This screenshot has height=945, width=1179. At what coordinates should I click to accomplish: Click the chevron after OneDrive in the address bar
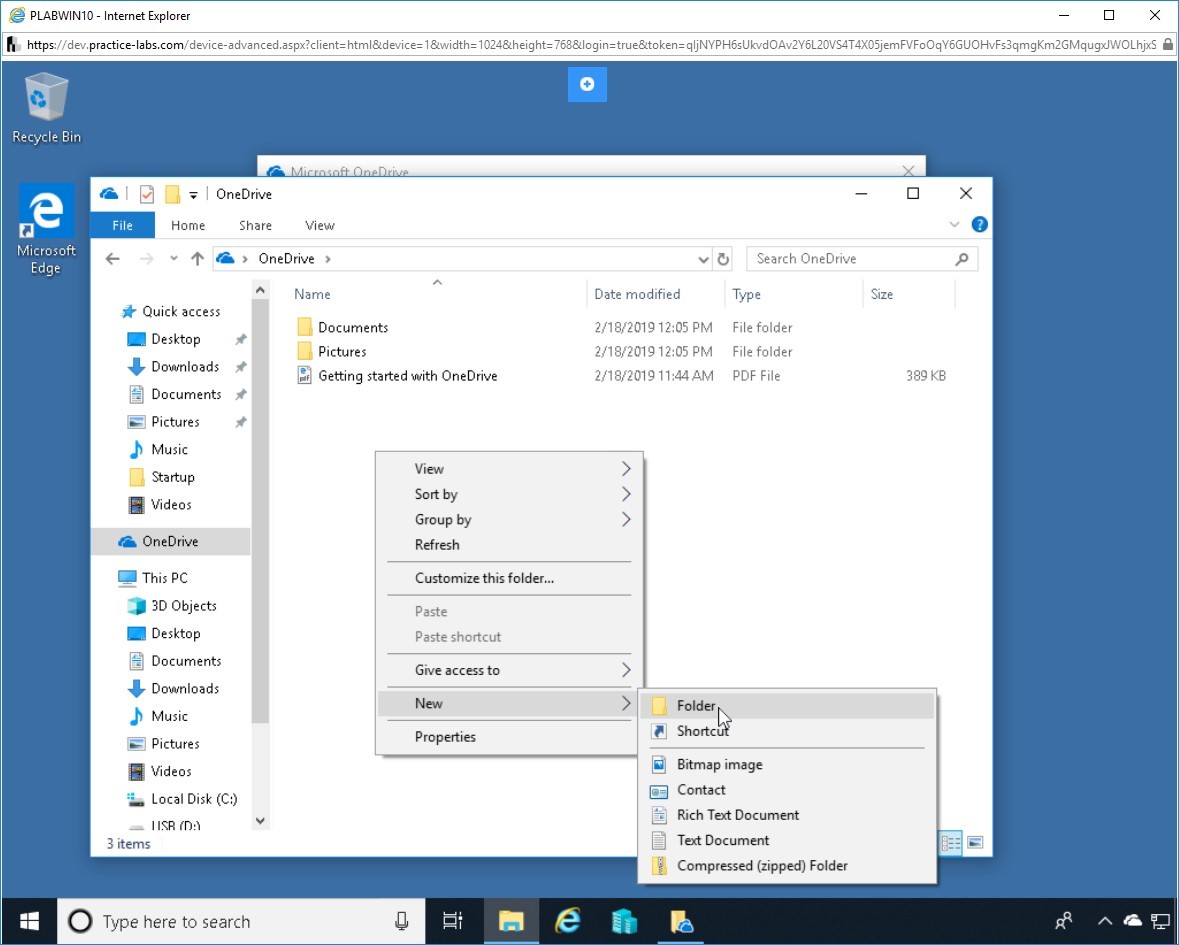tap(328, 259)
